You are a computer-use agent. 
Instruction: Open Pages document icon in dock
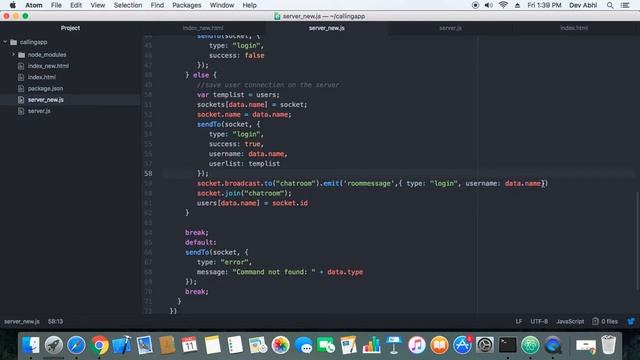349,345
